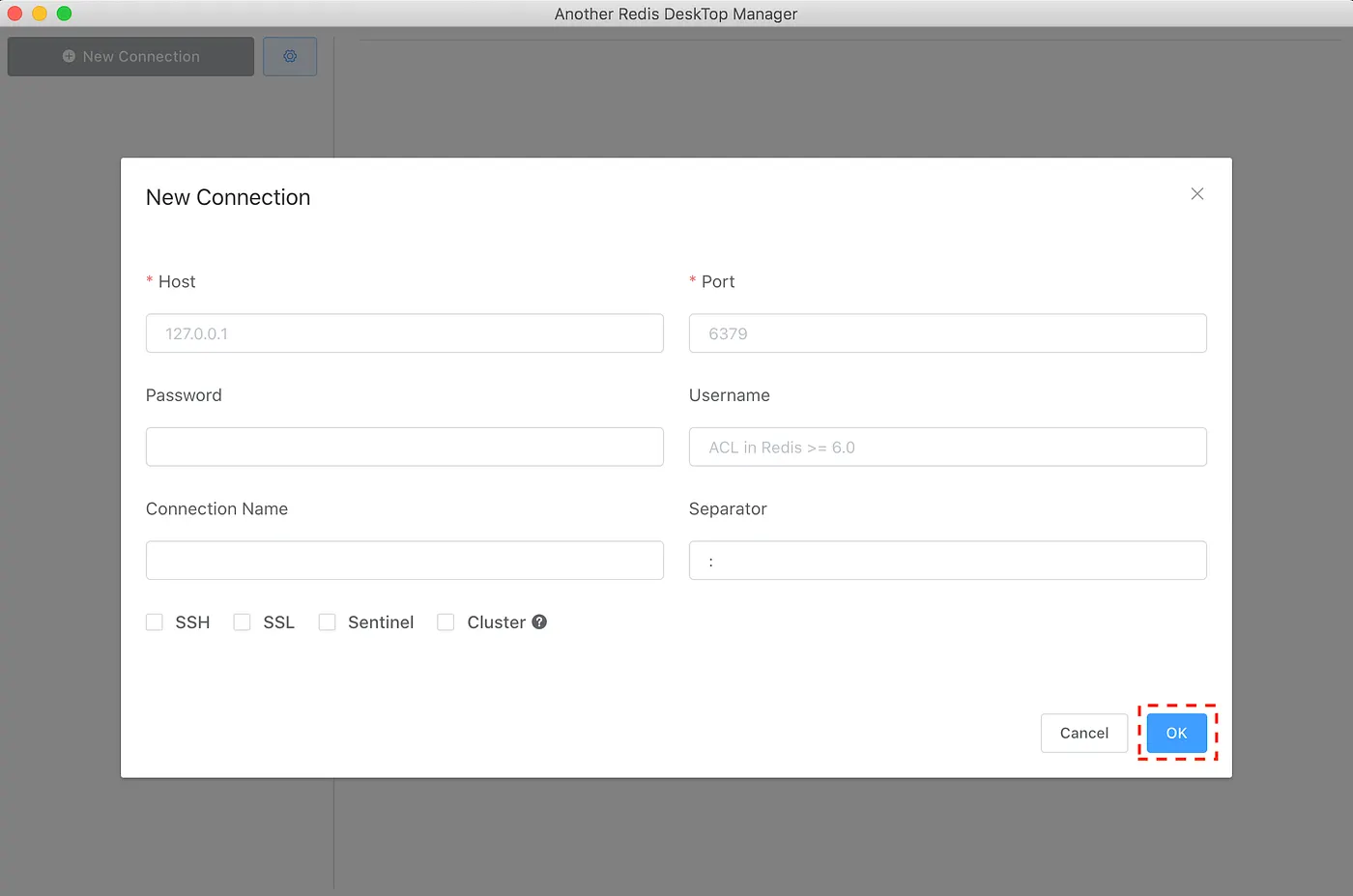This screenshot has width=1353, height=896.
Task: Toggle the Sentinel checkbox
Action: [x=328, y=621]
